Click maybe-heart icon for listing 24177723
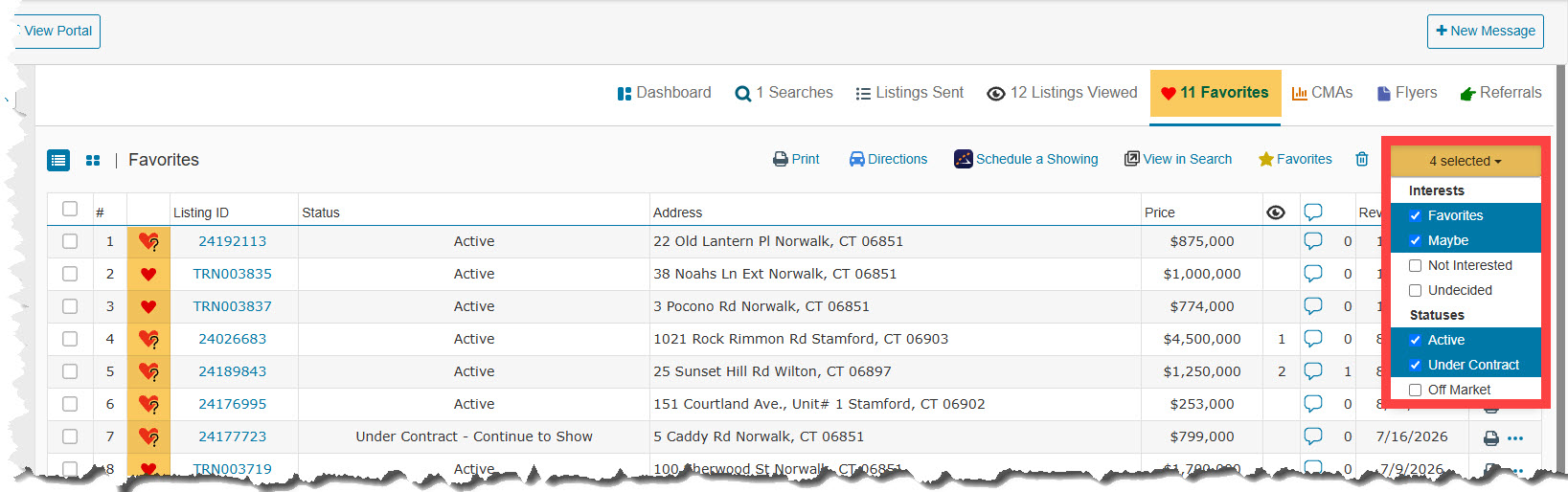This screenshot has width=1568, height=492. click(148, 436)
